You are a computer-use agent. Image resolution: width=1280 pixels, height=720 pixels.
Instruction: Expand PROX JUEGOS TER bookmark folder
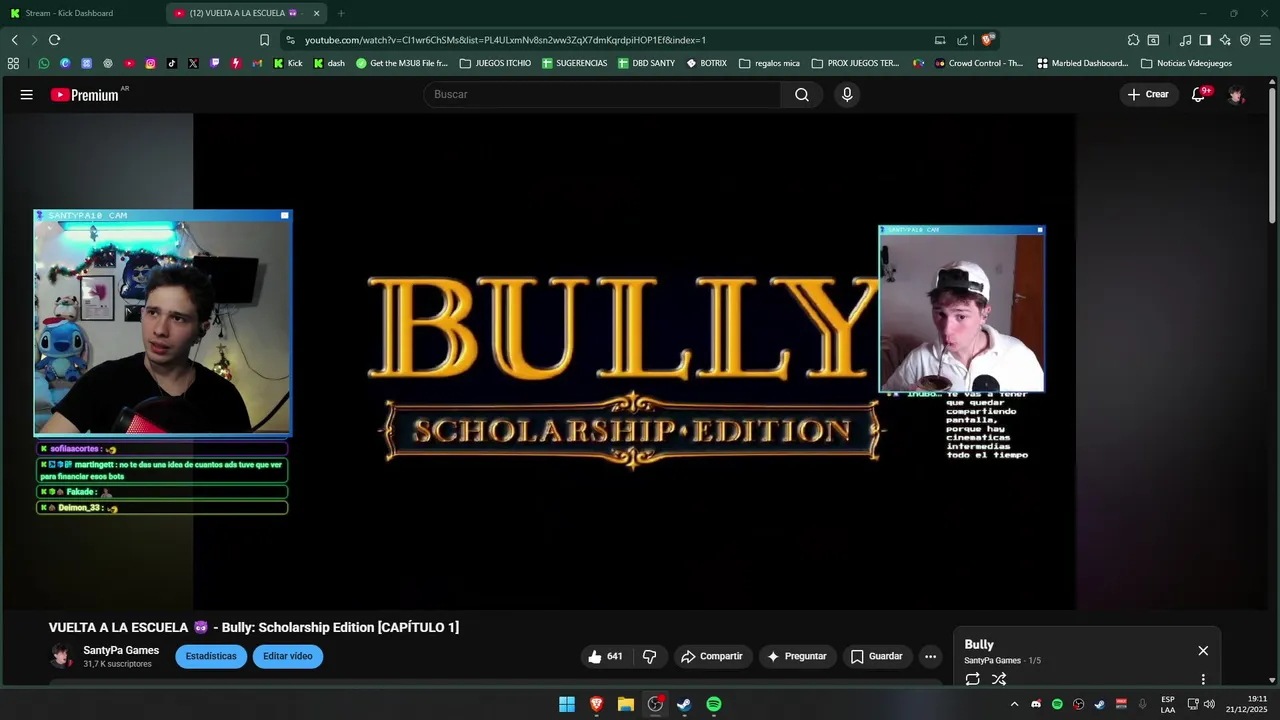tap(855, 63)
